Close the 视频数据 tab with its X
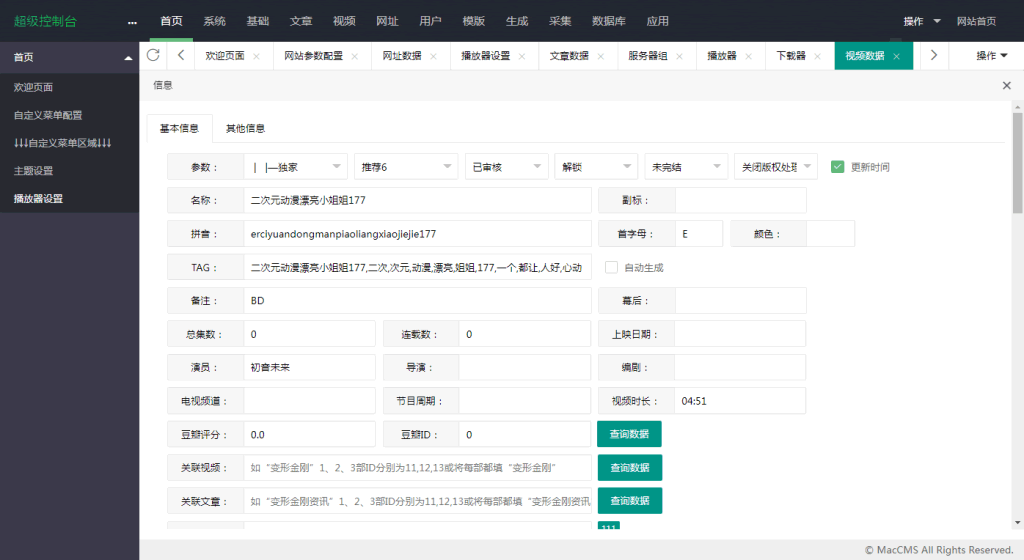This screenshot has height=560, width=1024. [x=896, y=56]
